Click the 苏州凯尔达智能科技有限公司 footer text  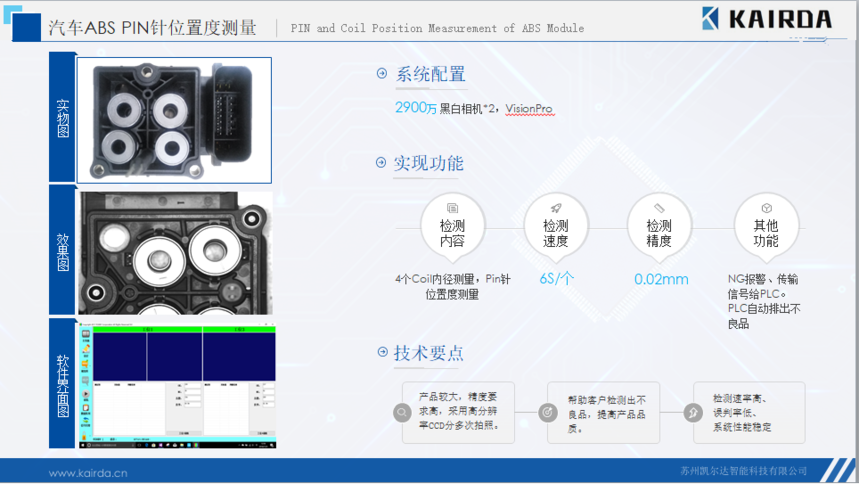click(743, 471)
